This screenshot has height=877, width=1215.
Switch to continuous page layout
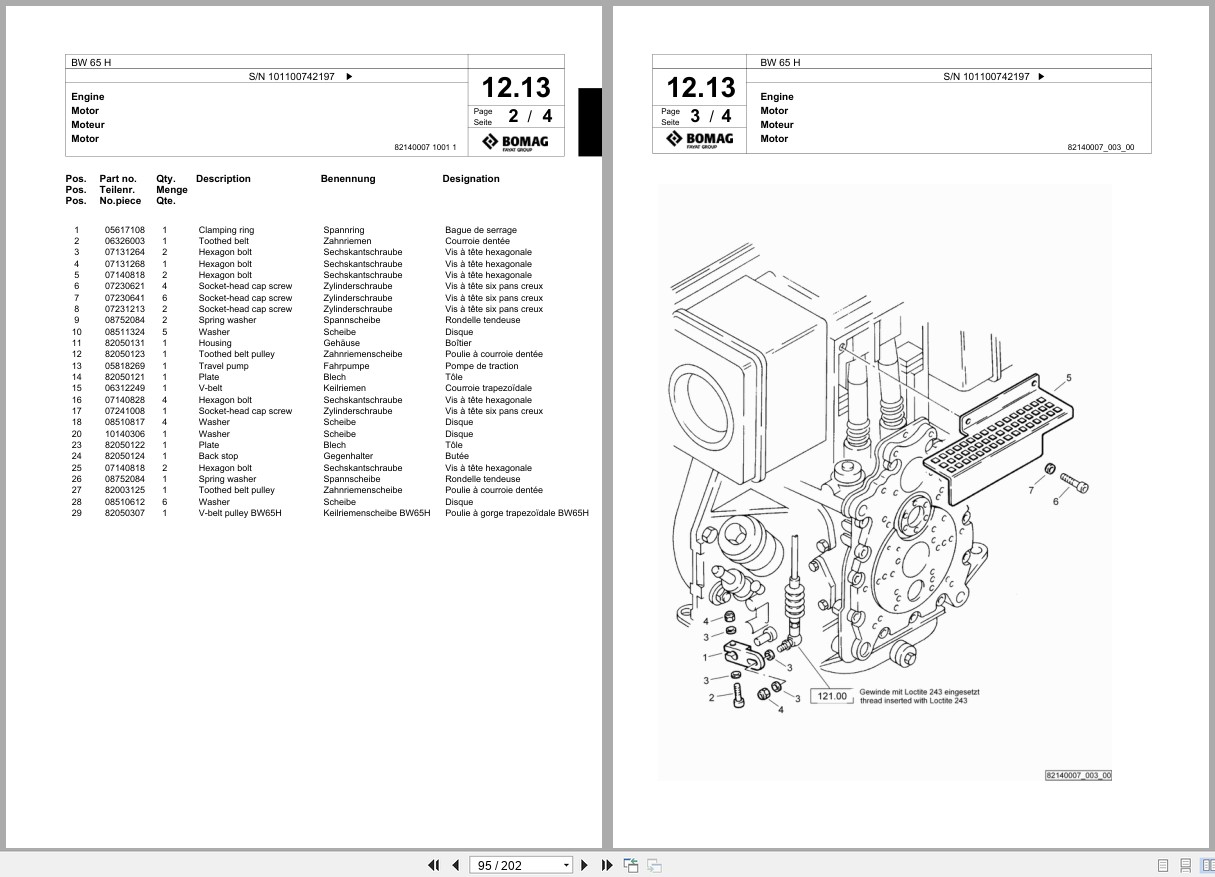(x=1185, y=865)
